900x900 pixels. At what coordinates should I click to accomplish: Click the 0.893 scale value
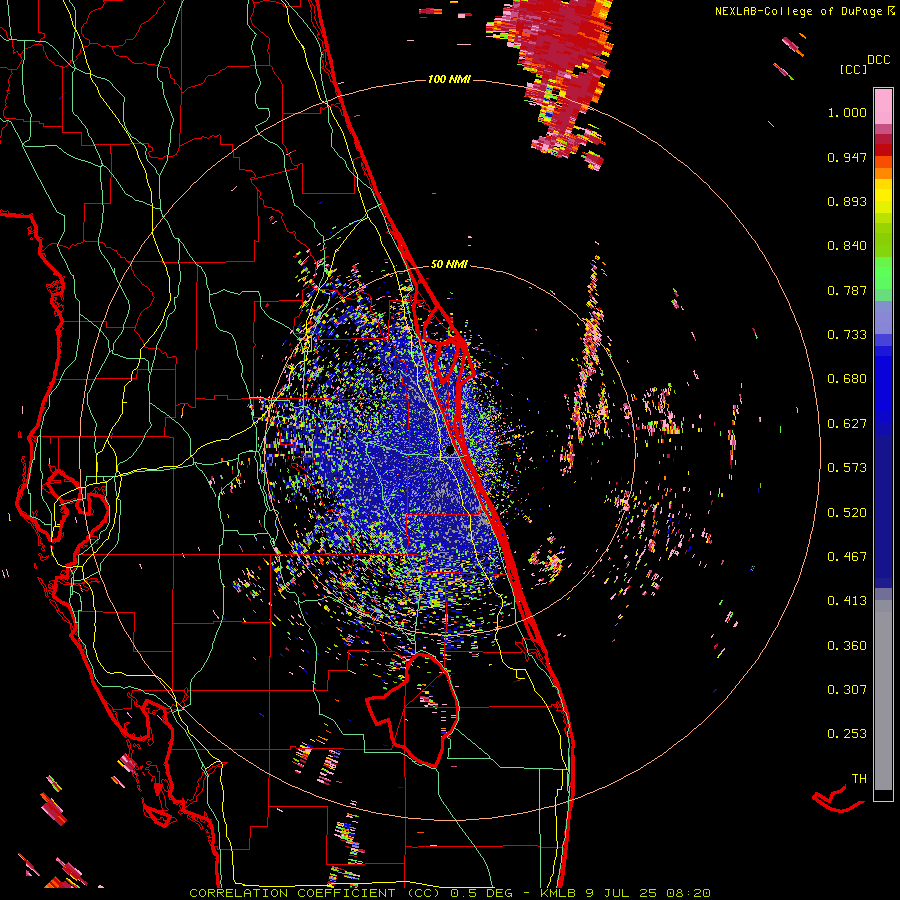(x=847, y=201)
